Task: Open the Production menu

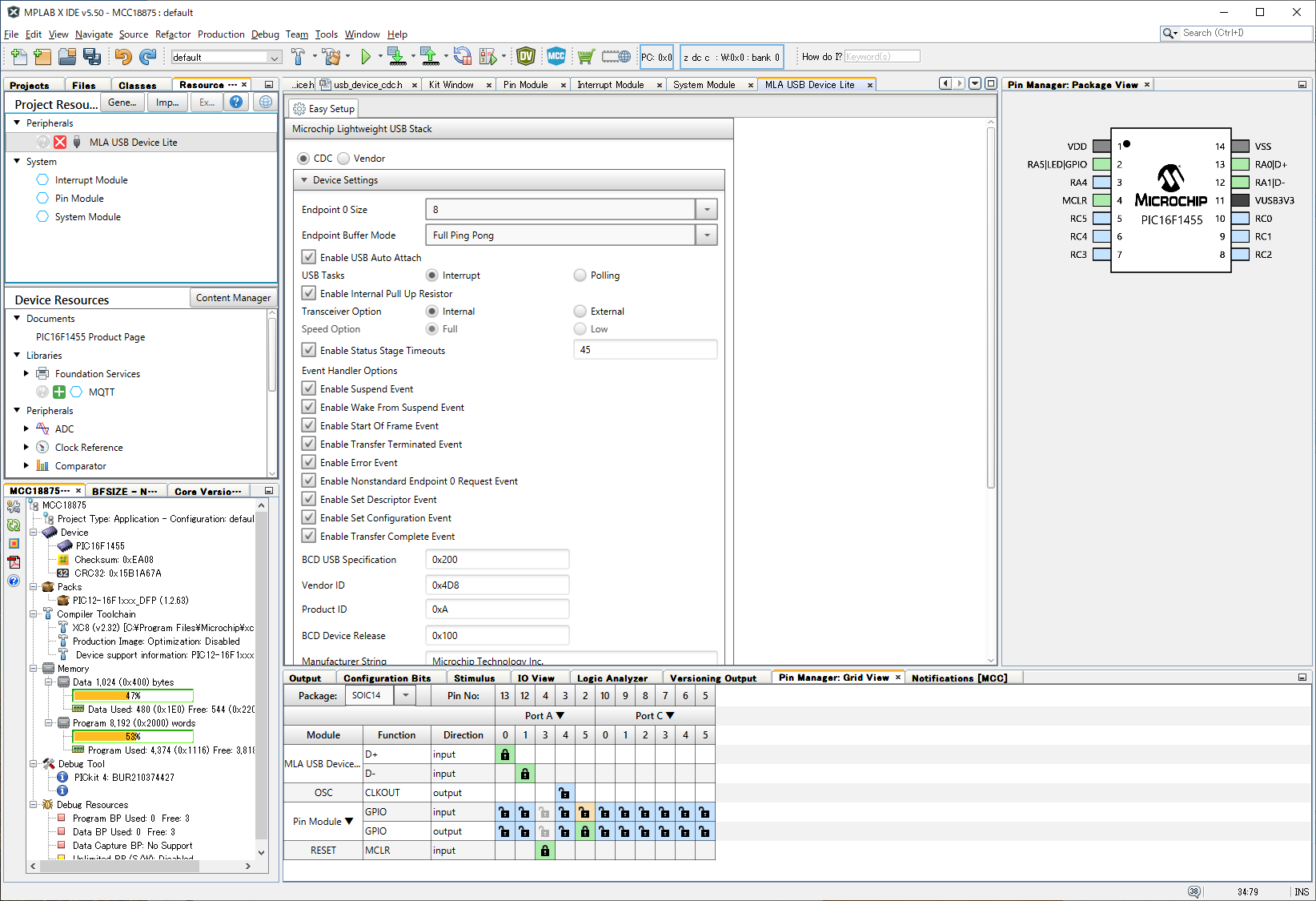Action: pos(221,34)
